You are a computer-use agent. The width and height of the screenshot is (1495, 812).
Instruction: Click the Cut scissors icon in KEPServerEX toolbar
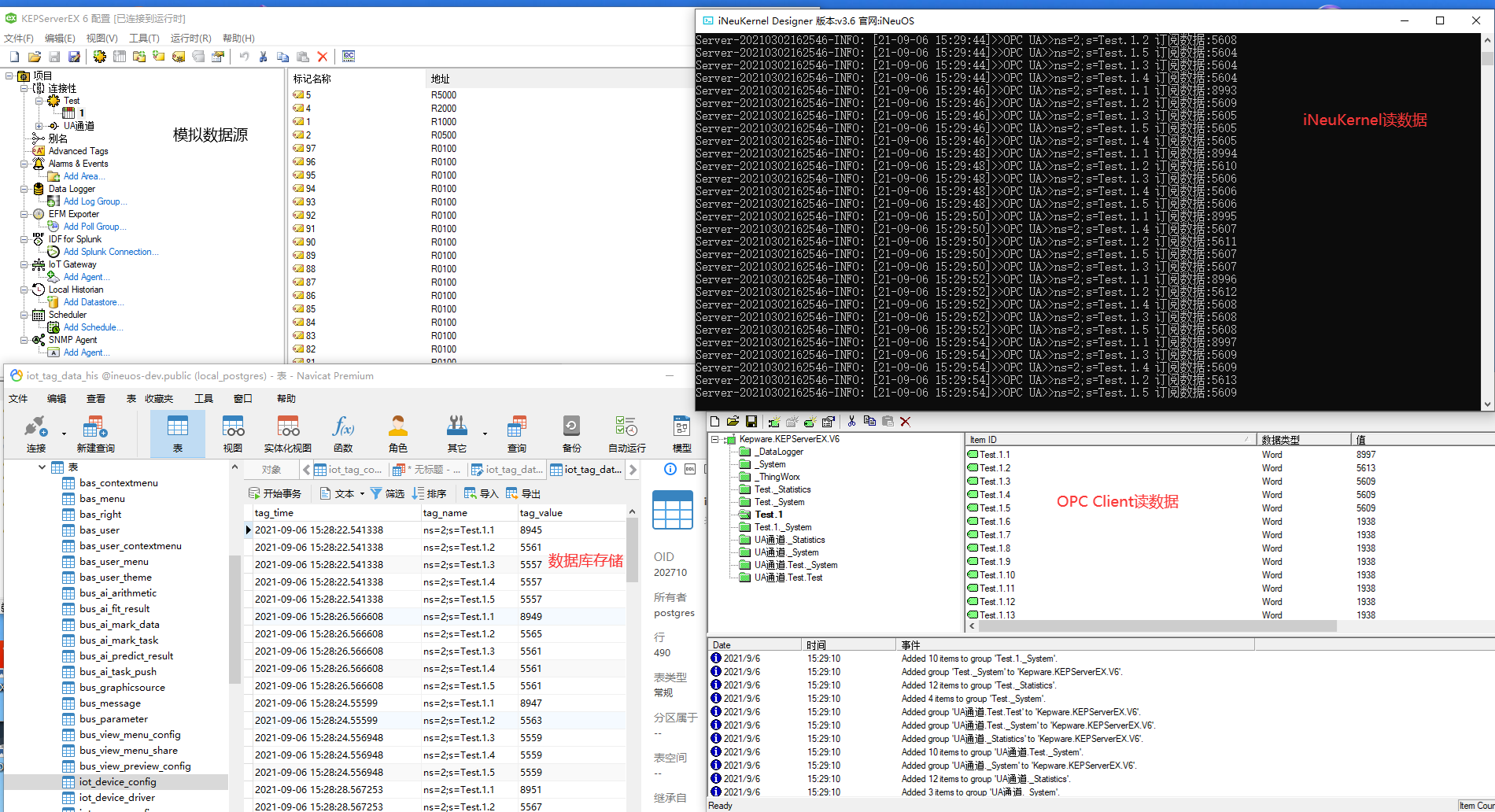click(x=264, y=57)
